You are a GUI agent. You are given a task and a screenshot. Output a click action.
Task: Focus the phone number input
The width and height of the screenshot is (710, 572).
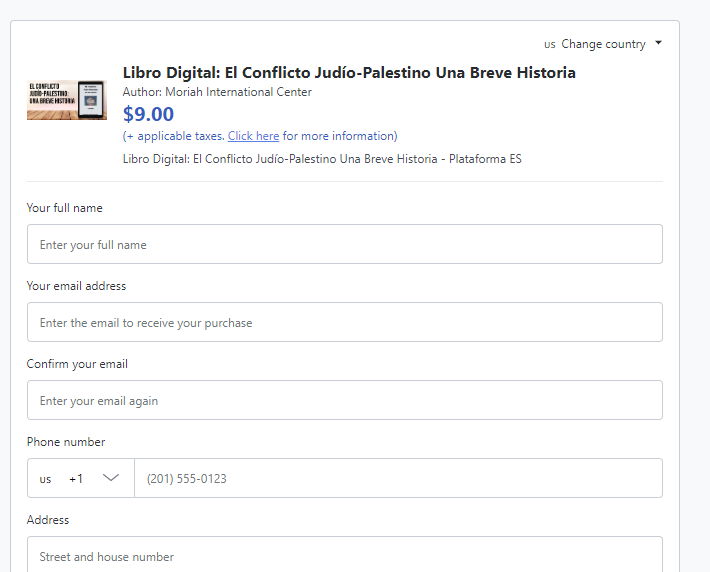pyautogui.click(x=397, y=479)
